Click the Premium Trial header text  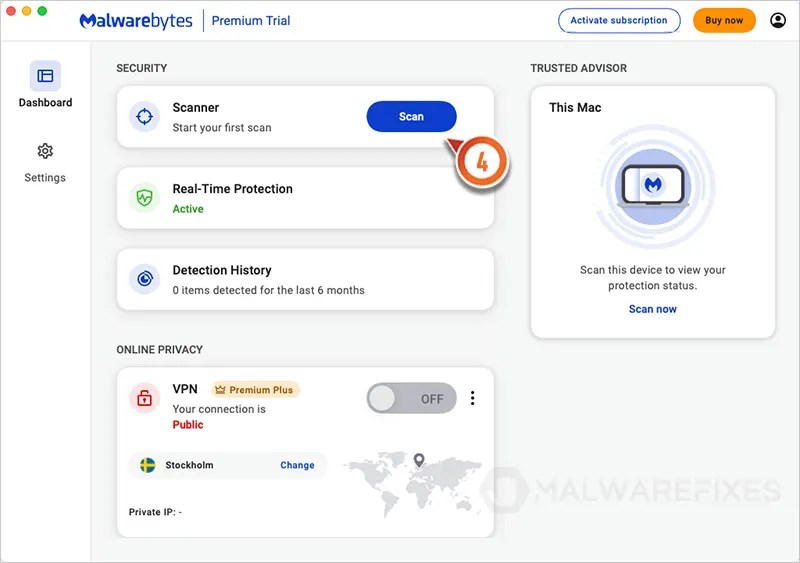[x=251, y=20]
